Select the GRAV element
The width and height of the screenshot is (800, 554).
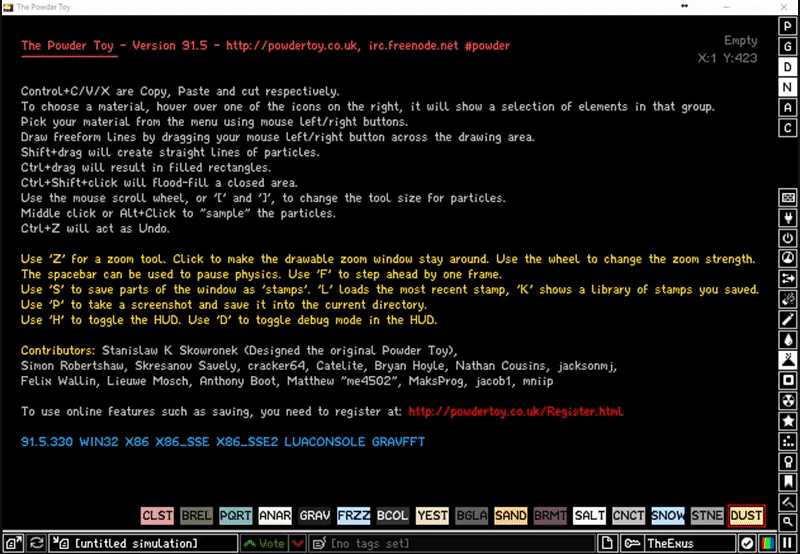pyautogui.click(x=314, y=516)
